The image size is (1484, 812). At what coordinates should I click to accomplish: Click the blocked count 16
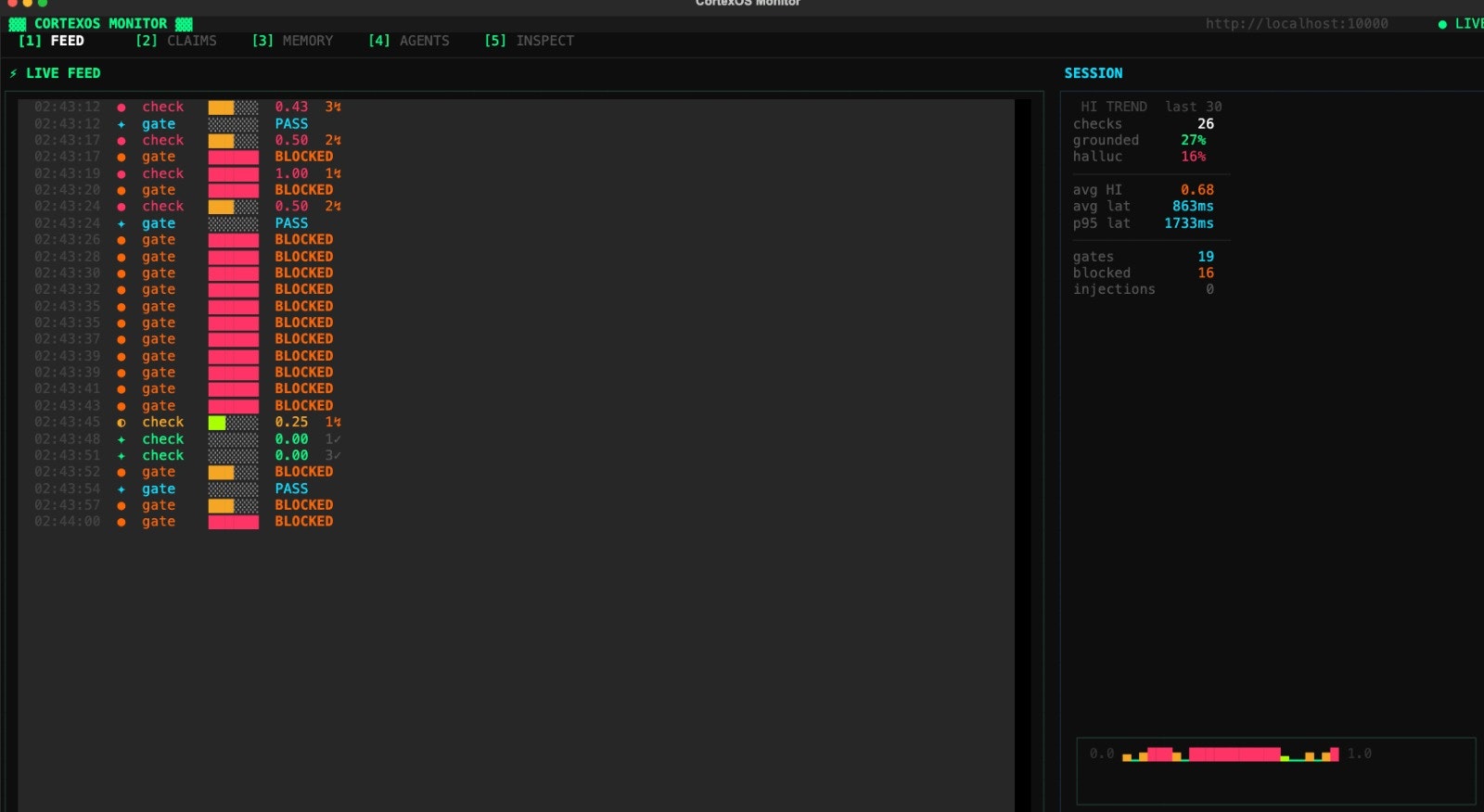[x=1206, y=273]
